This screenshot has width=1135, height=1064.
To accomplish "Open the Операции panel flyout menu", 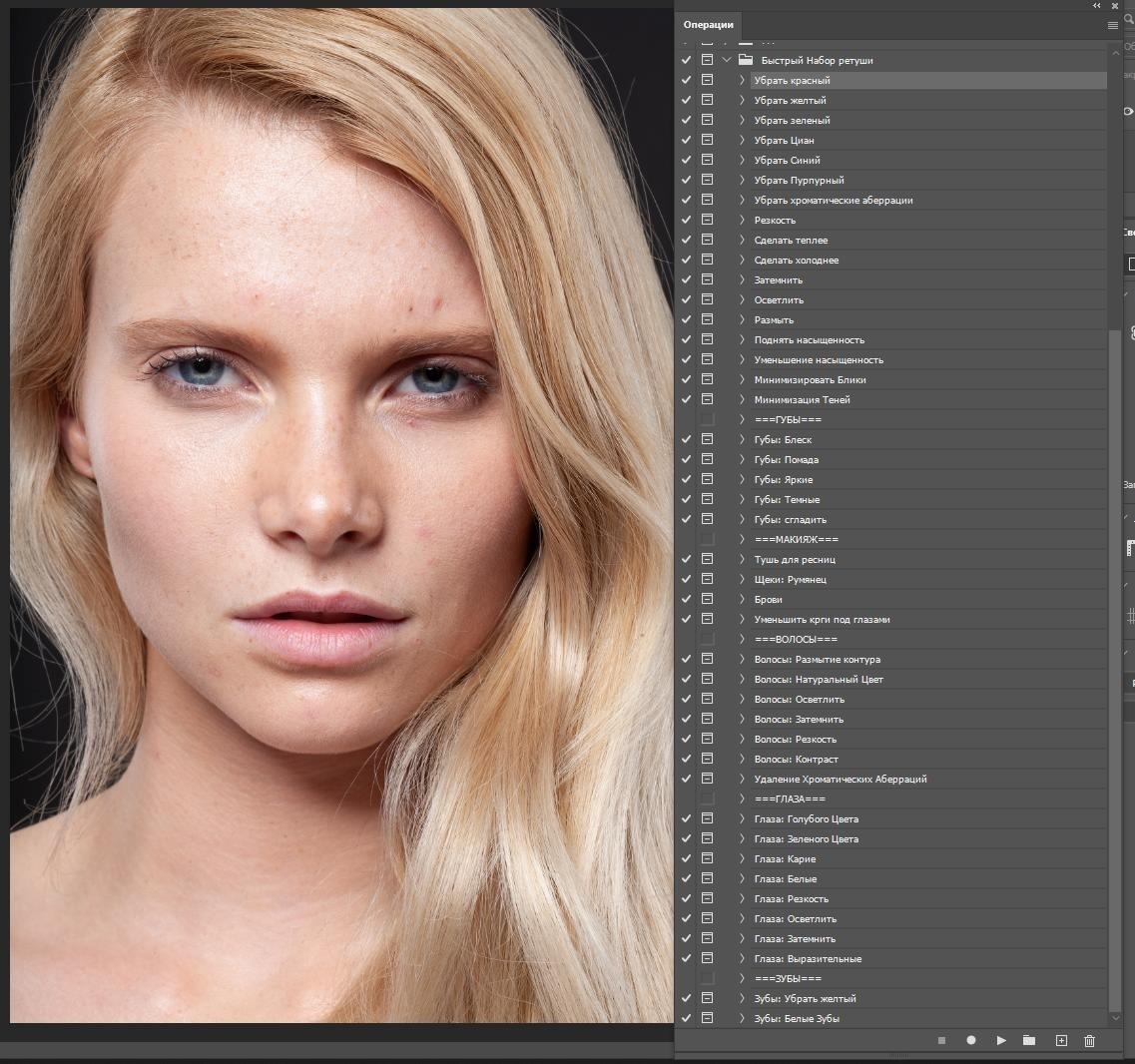I will click(1113, 25).
